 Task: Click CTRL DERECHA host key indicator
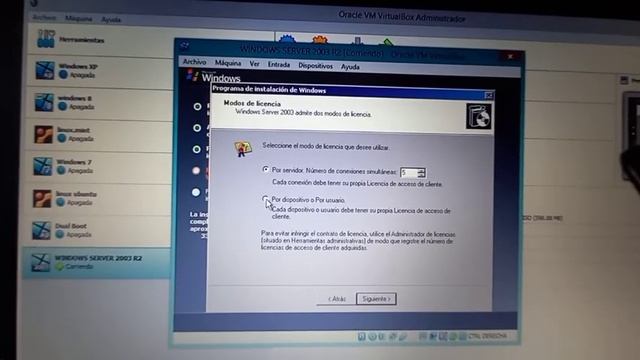click(488, 336)
